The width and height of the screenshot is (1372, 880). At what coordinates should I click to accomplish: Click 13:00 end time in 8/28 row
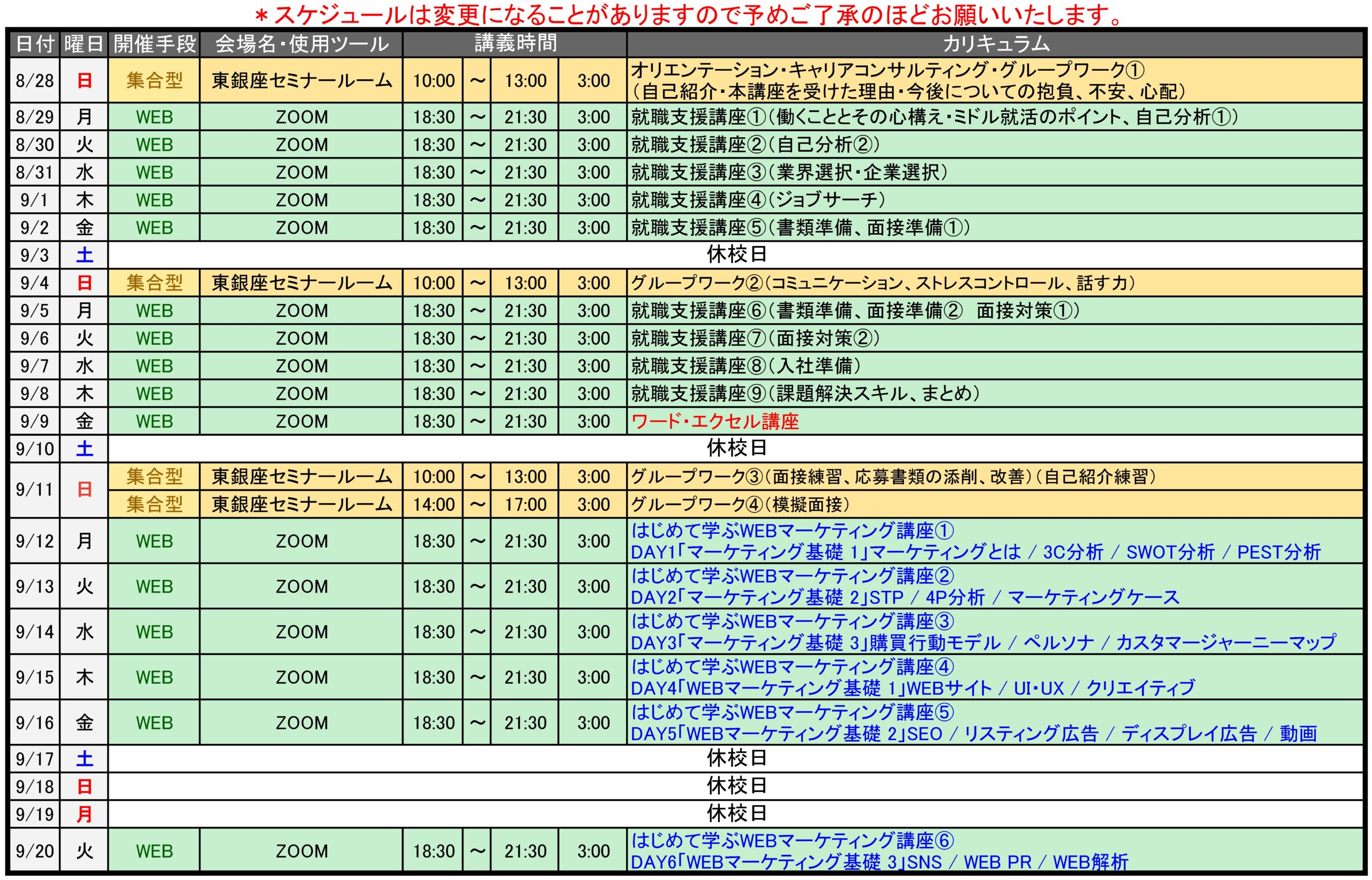[525, 80]
